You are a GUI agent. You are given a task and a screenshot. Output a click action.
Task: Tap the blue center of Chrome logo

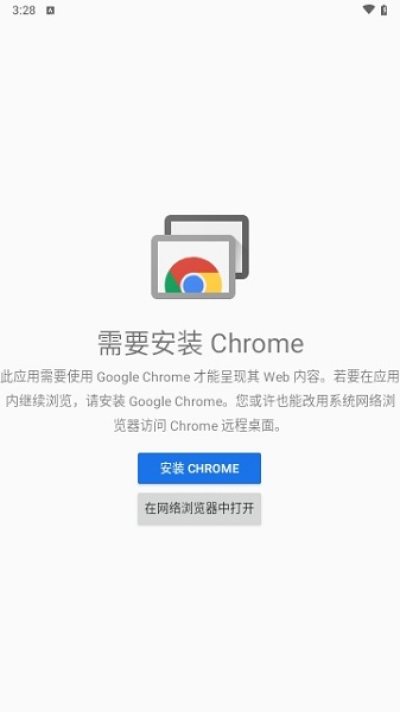pos(193,284)
